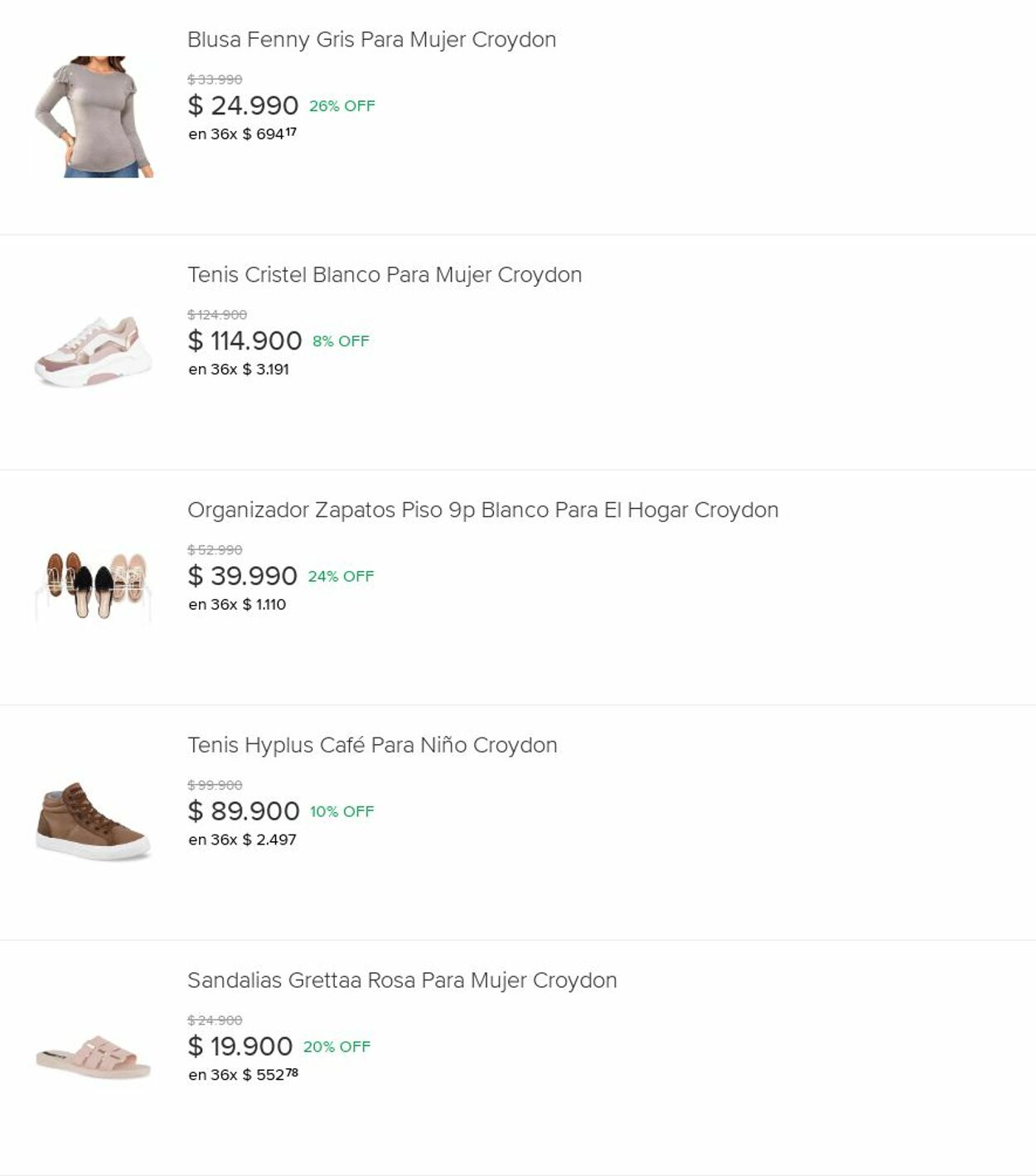Click the 8% OFF discount label
Image resolution: width=1036 pixels, height=1176 pixels.
tap(341, 341)
